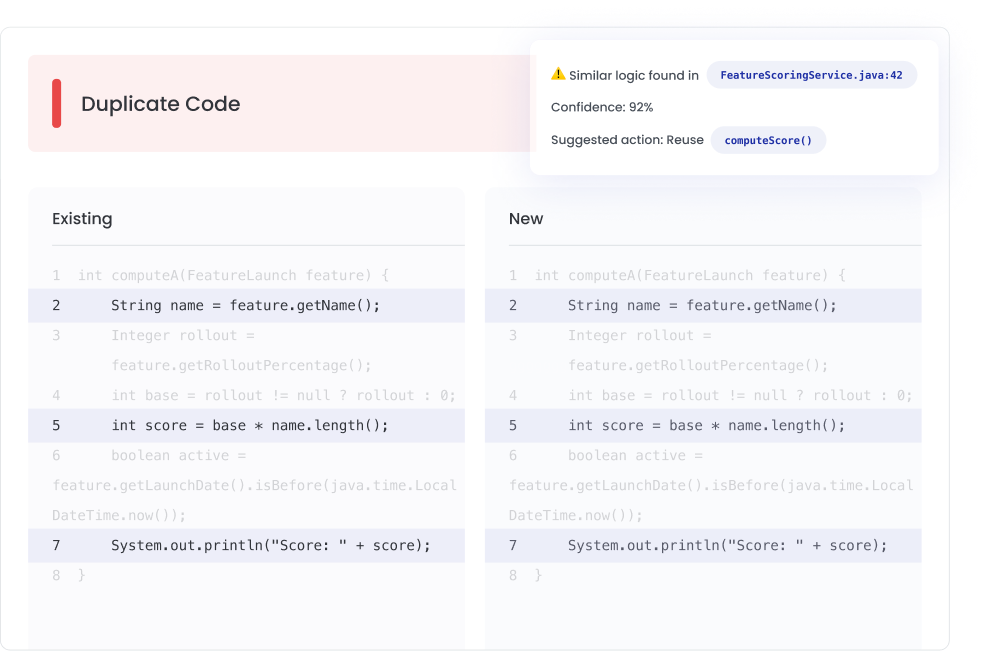Click line number 7 in New panel

point(512,546)
